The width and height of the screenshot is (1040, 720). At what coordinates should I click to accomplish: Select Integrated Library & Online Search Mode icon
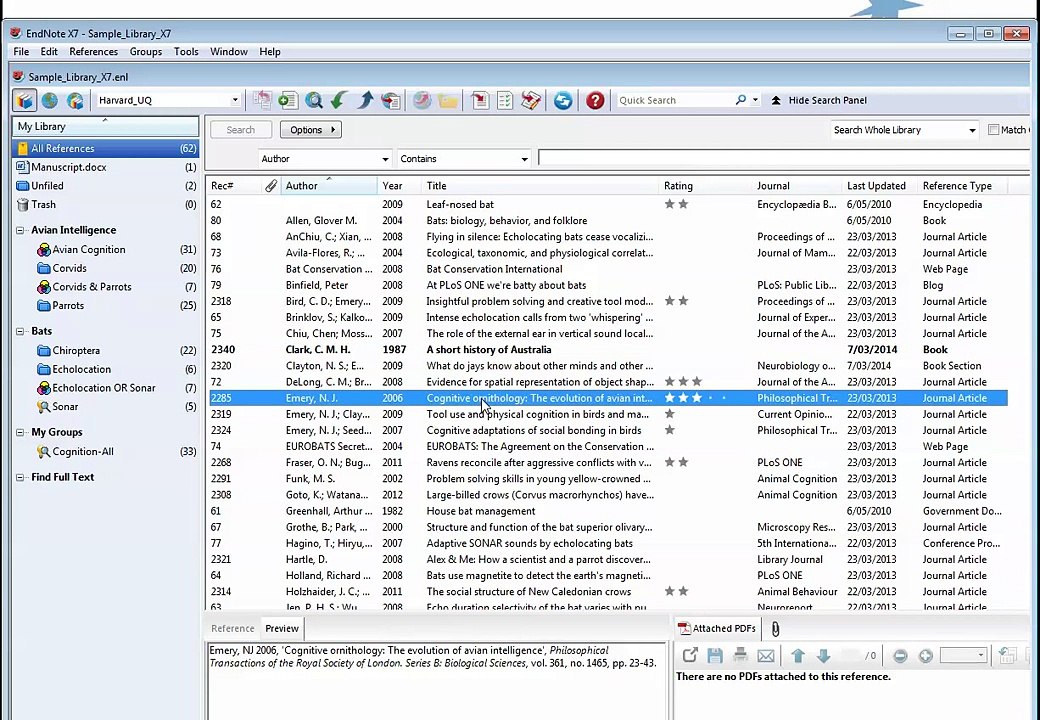[75, 100]
